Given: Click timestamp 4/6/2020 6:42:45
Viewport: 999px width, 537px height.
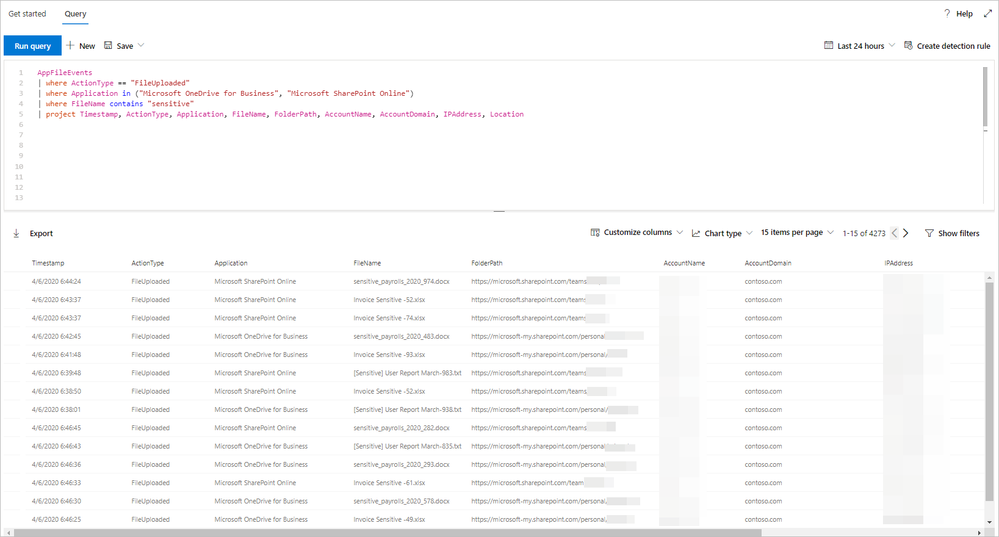Looking at the screenshot, I should tap(56, 336).
